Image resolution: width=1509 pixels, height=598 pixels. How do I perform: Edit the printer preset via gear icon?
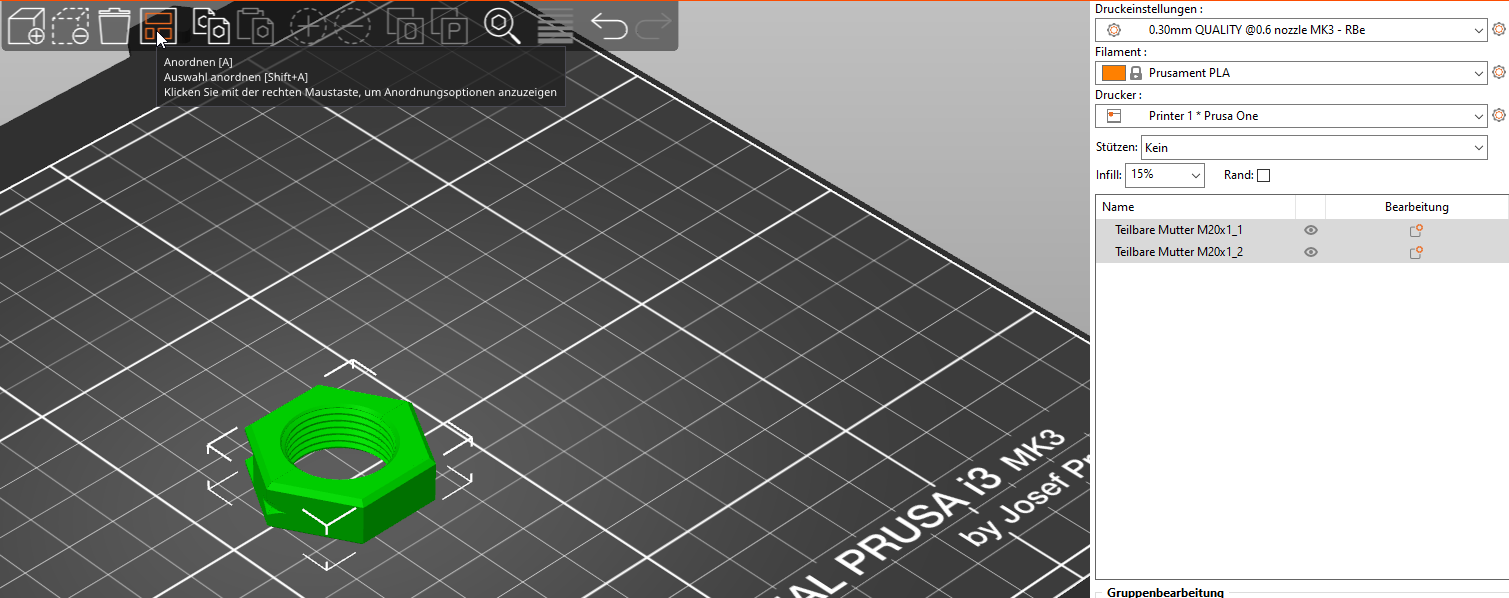1498,115
